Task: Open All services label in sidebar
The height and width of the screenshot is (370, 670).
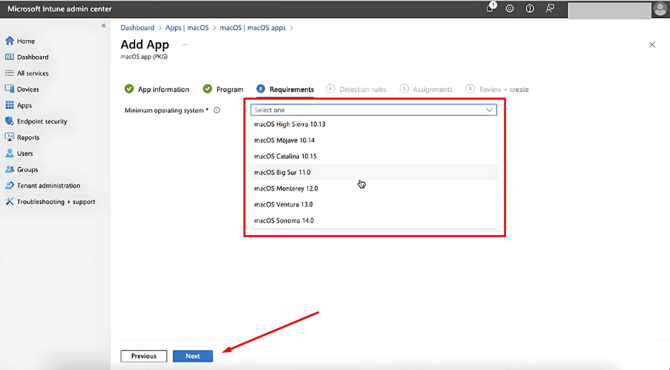Action: [x=33, y=73]
